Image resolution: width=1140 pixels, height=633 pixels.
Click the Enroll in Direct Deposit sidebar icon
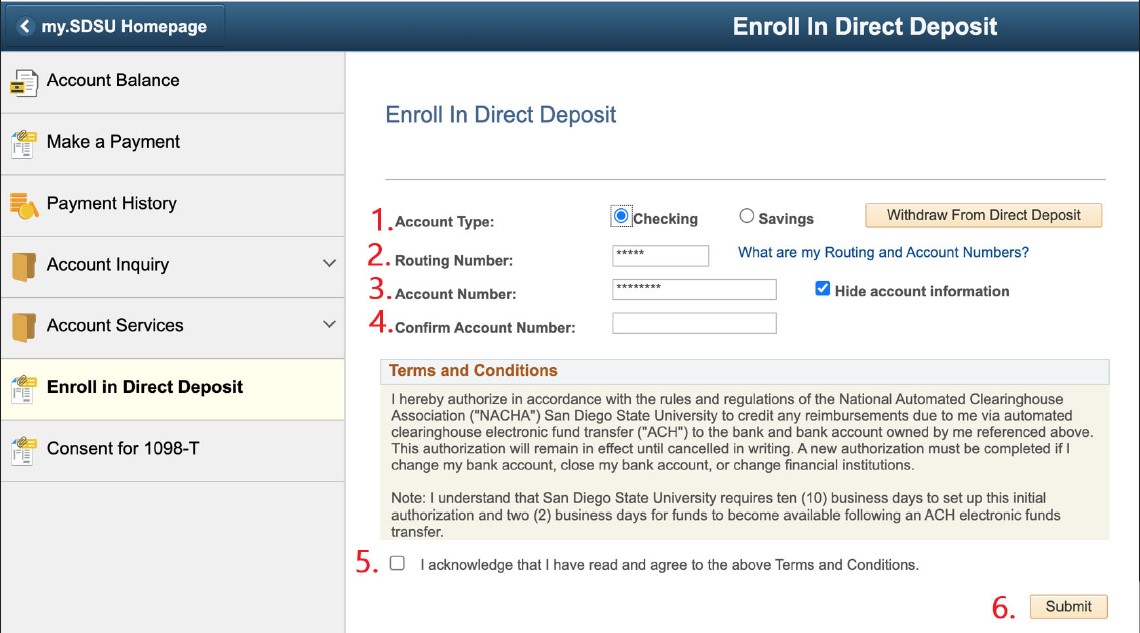pyautogui.click(x=23, y=390)
